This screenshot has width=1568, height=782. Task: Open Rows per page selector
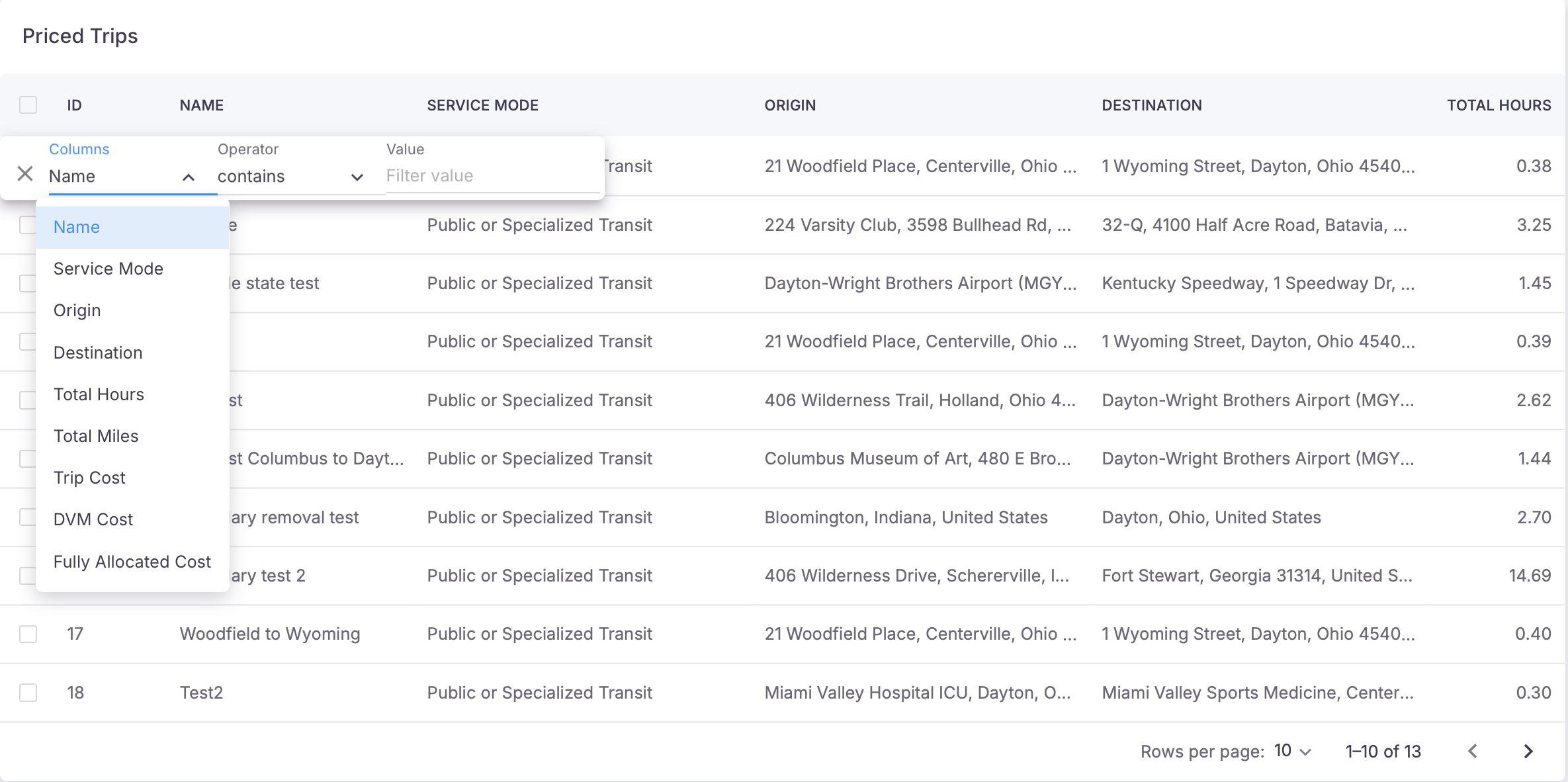pos(1293,751)
